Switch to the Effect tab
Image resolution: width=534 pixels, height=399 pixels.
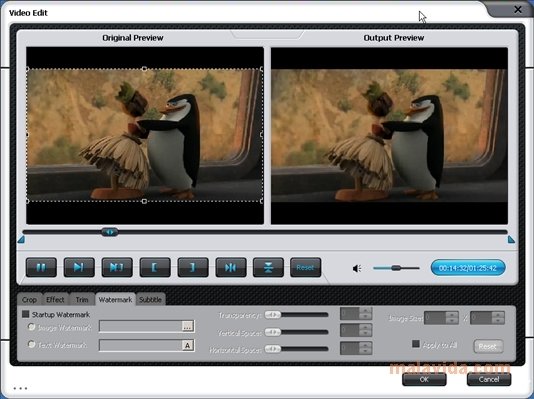(55, 300)
